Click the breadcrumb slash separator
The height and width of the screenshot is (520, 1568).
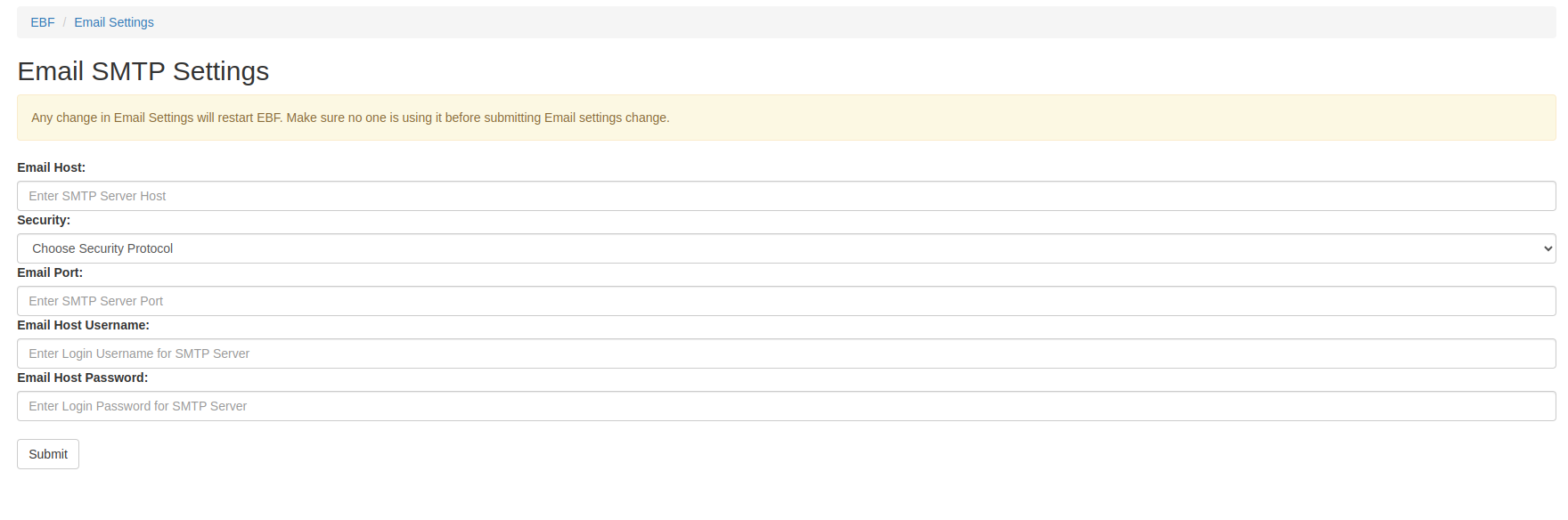click(64, 22)
